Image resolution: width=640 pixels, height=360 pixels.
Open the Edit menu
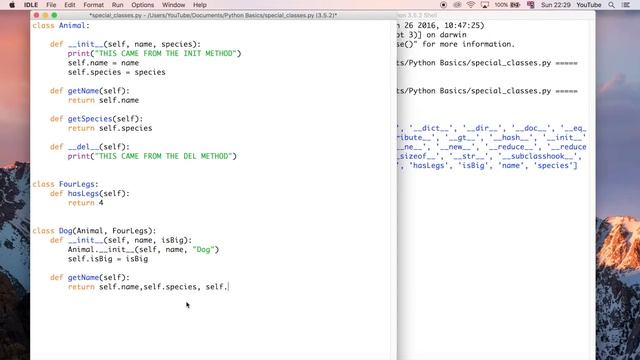[70, 5]
